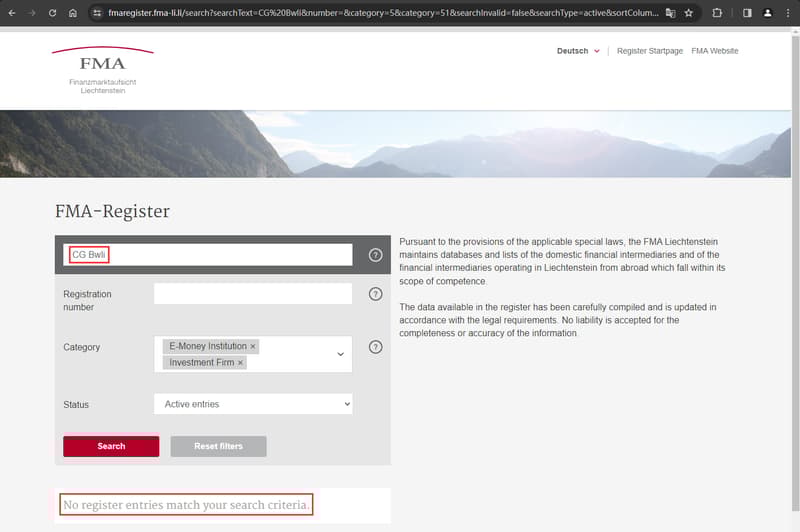Viewport: 800px width, 532px height.
Task: Click the browser address bar URL
Action: tap(383, 13)
